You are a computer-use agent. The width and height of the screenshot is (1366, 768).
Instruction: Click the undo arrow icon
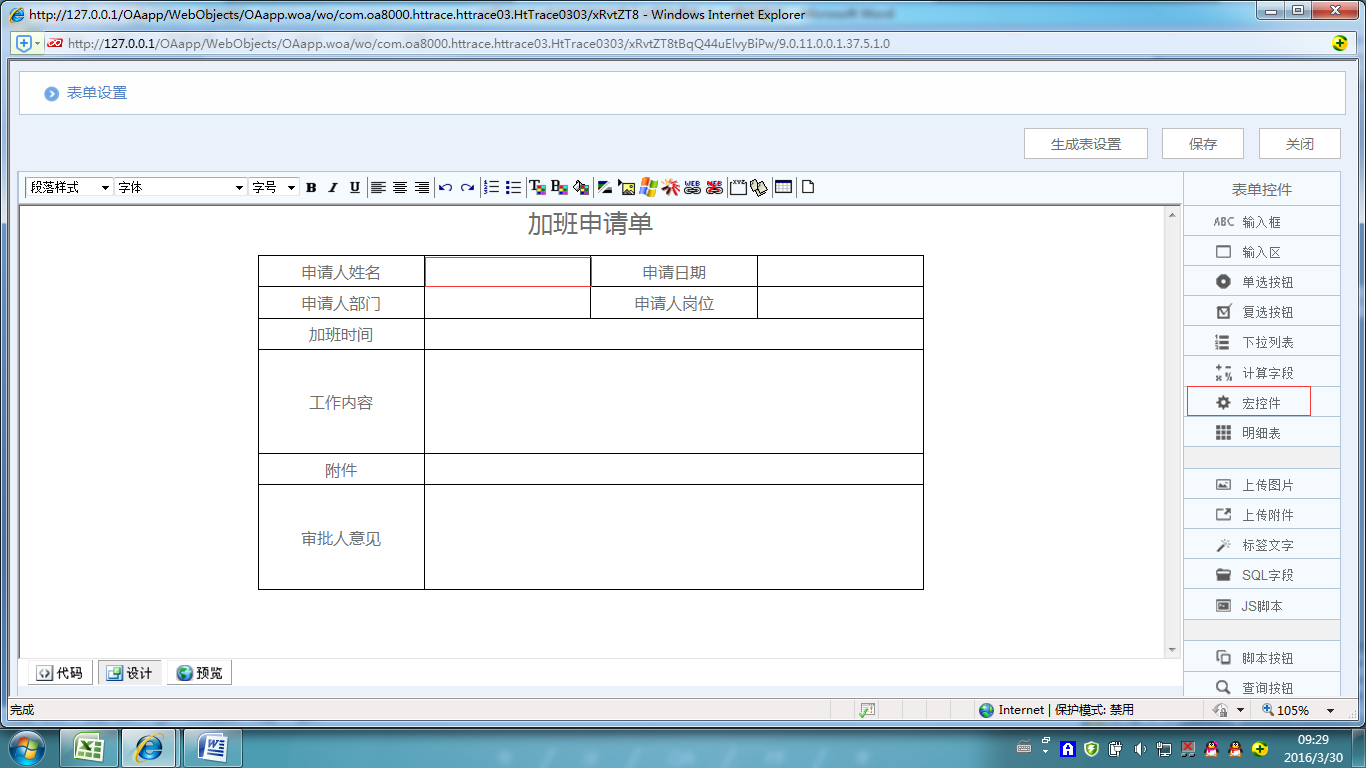(x=446, y=187)
